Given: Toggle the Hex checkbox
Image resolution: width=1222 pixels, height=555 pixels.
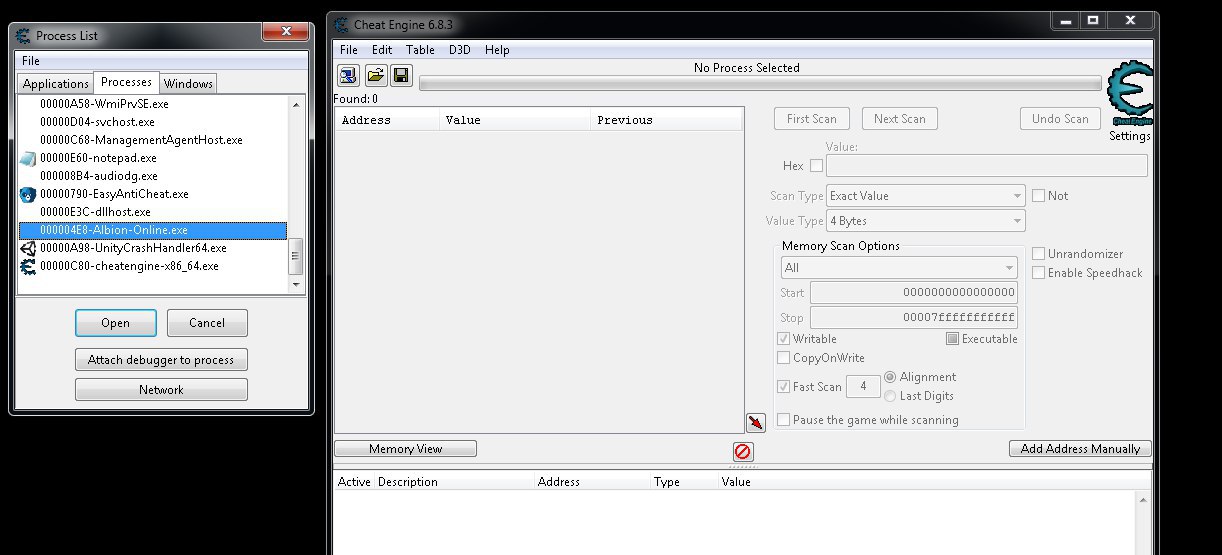Looking at the screenshot, I should (x=816, y=166).
